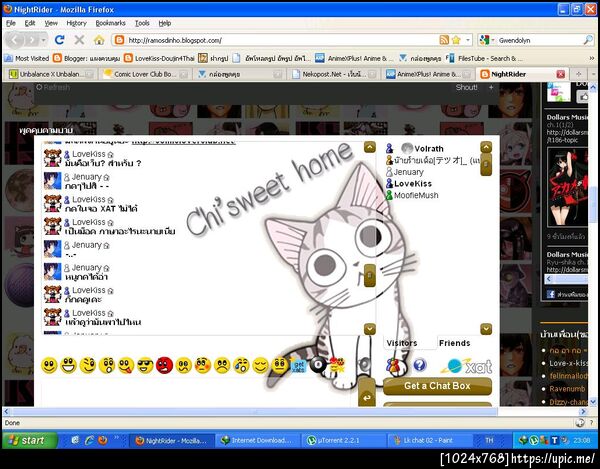Close the NightRider tab
This screenshot has height=469, width=600.
tap(561, 74)
